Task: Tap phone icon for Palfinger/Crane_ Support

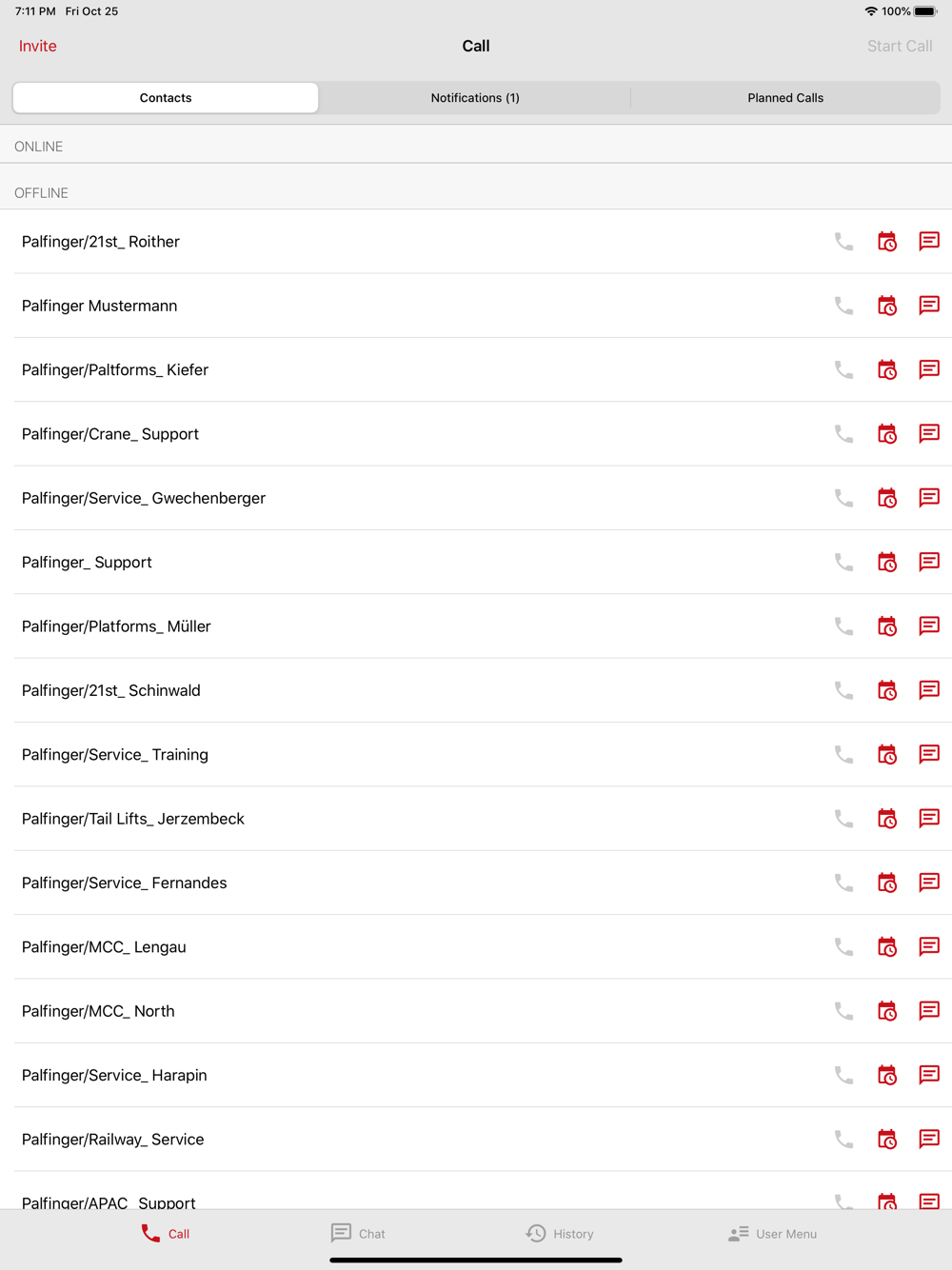Action: (x=843, y=434)
